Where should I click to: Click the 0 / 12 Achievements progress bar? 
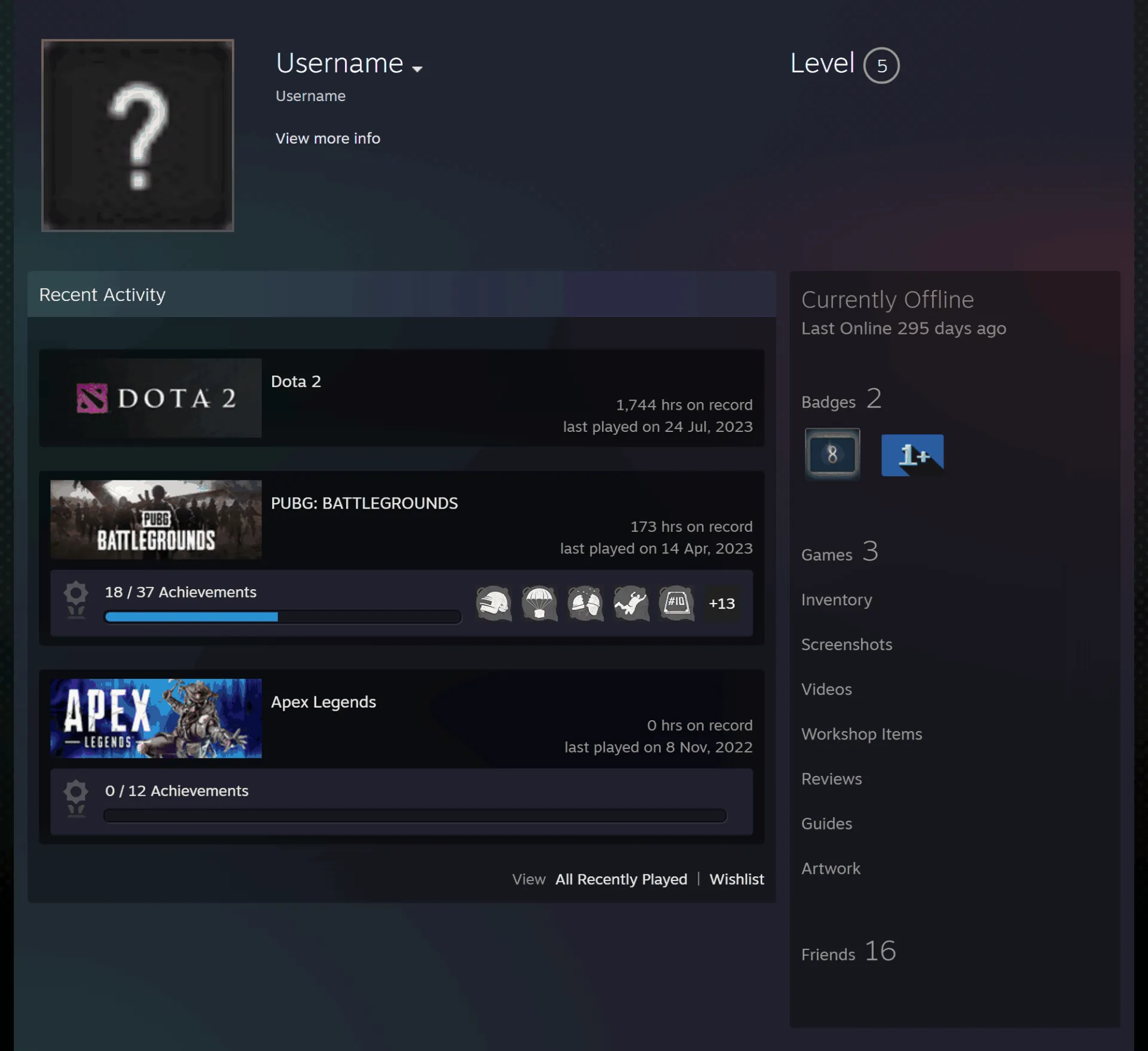coord(415,816)
